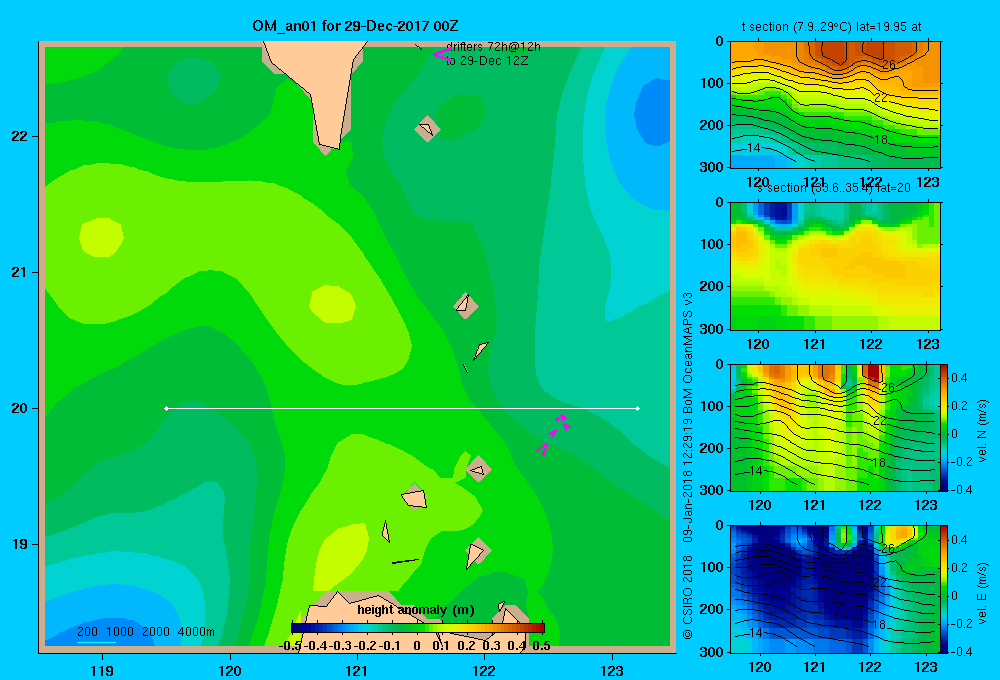
Task: Click the vel. E section plot
Action: pyautogui.click(x=835, y=589)
